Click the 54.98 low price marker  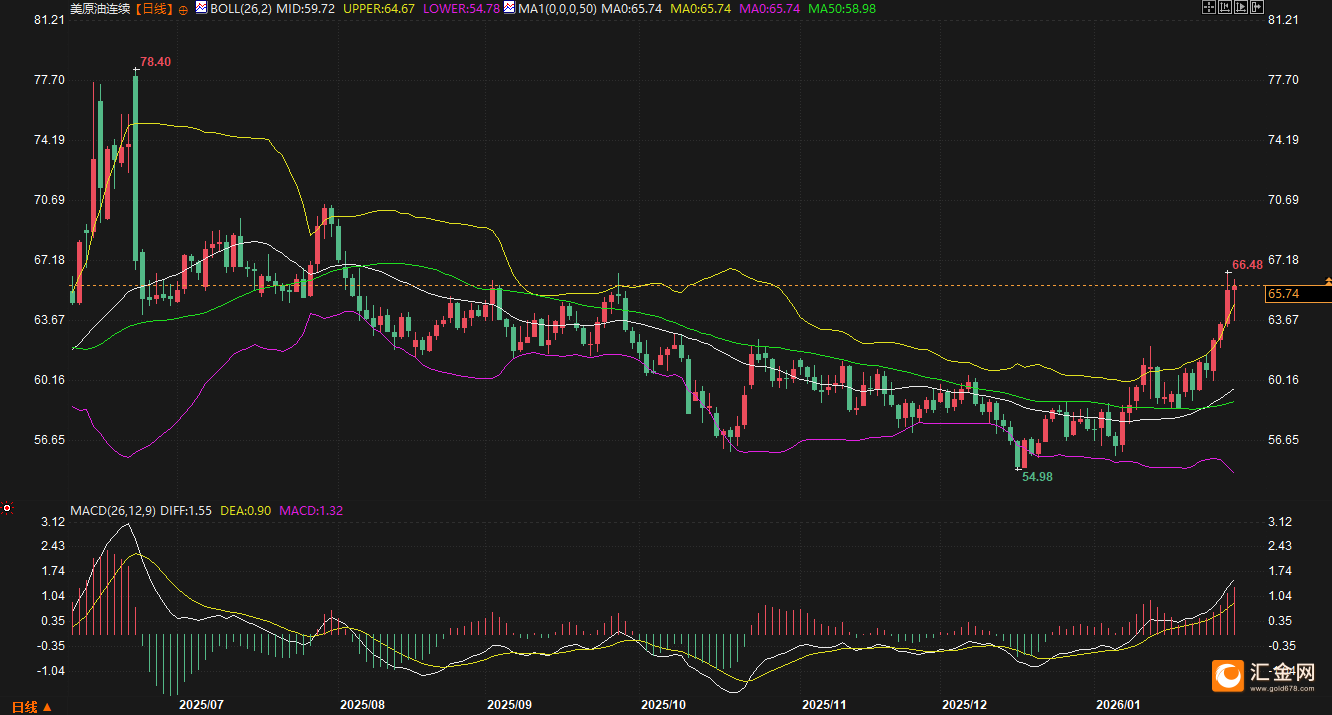[1037, 477]
